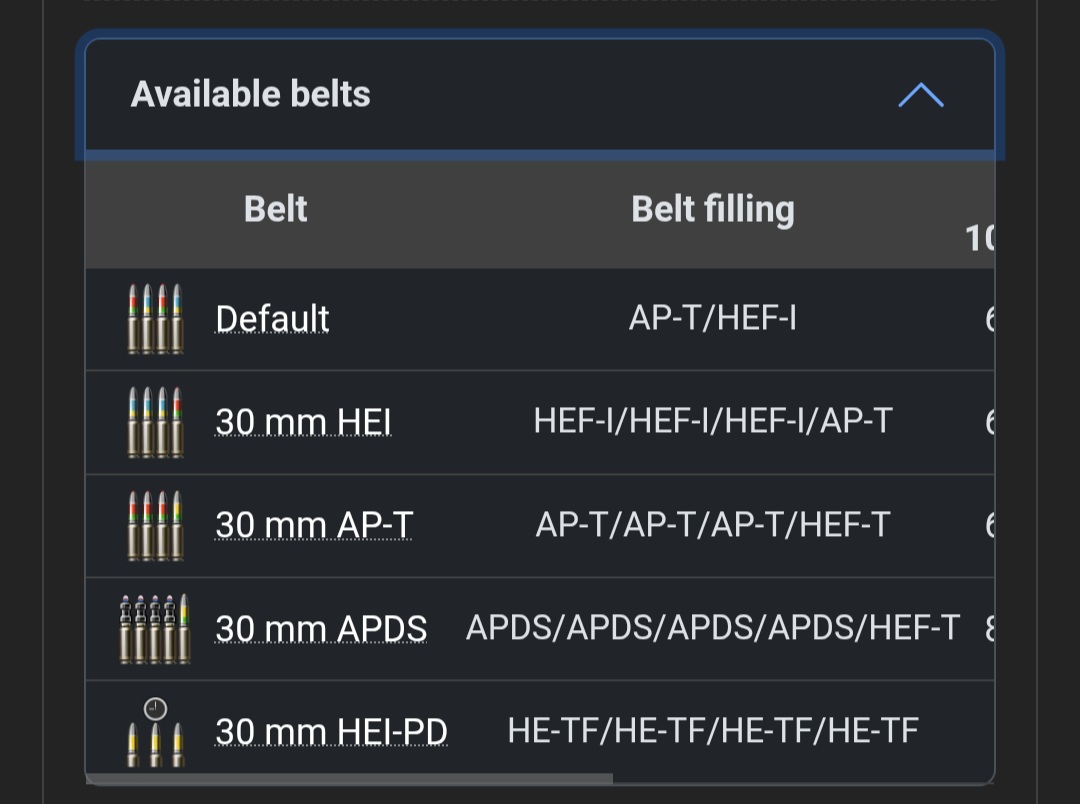Select the AP-T/AP-T/AP-T/HEF-T filling cell
The width and height of the screenshot is (1080, 804).
[x=713, y=525]
